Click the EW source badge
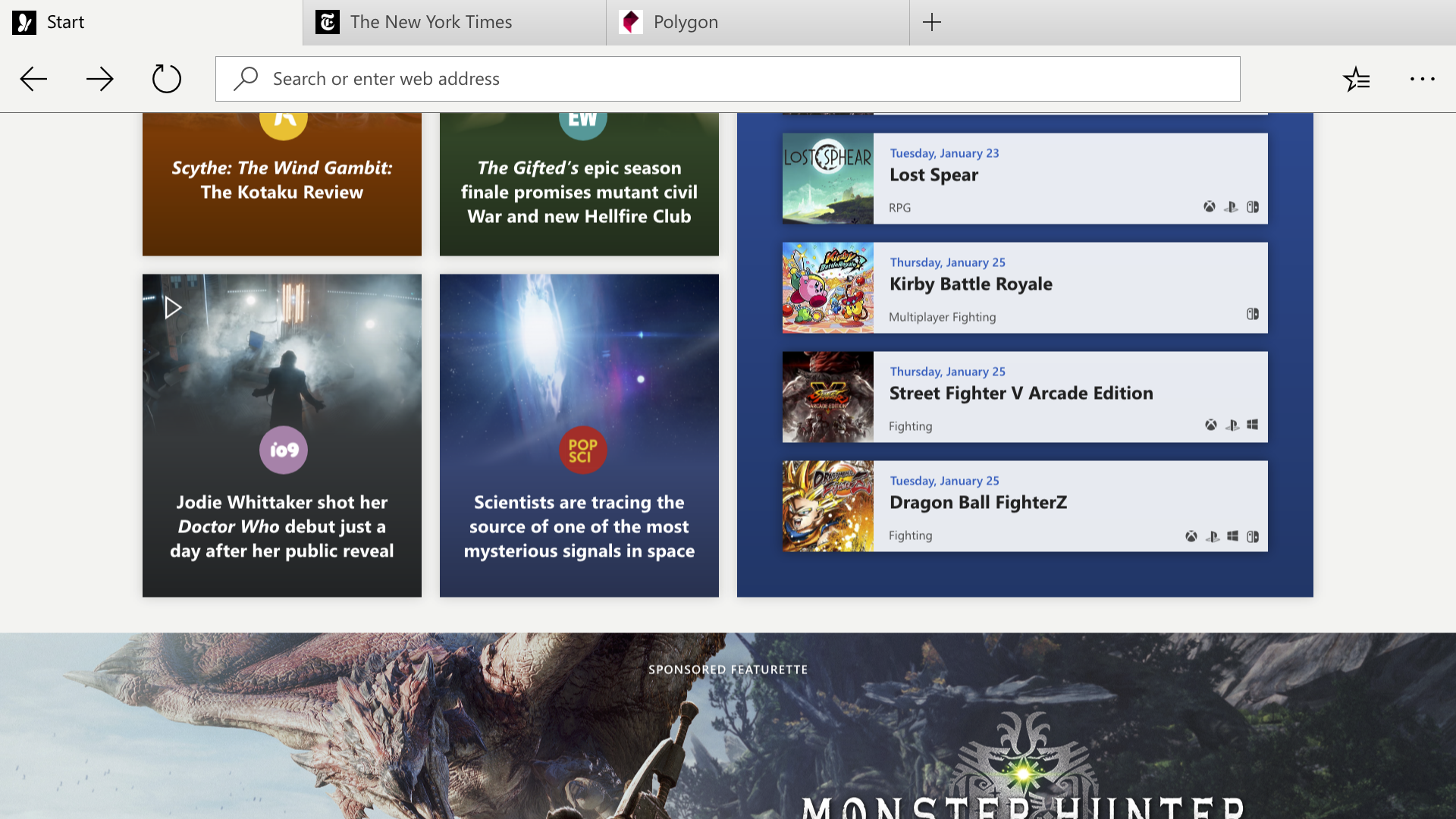 (x=583, y=126)
